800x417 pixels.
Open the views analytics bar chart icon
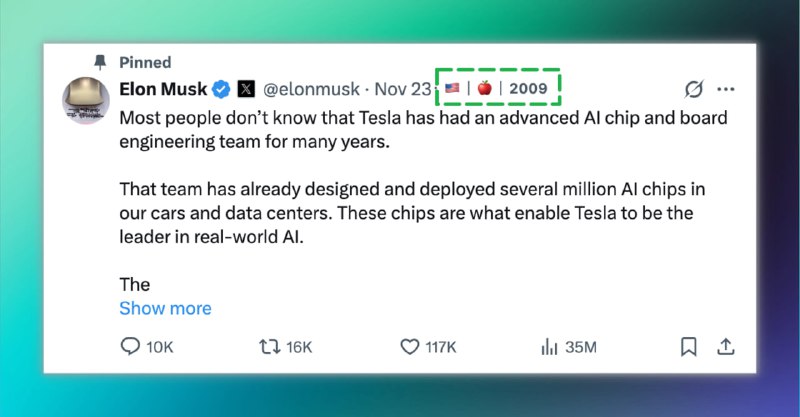548,347
